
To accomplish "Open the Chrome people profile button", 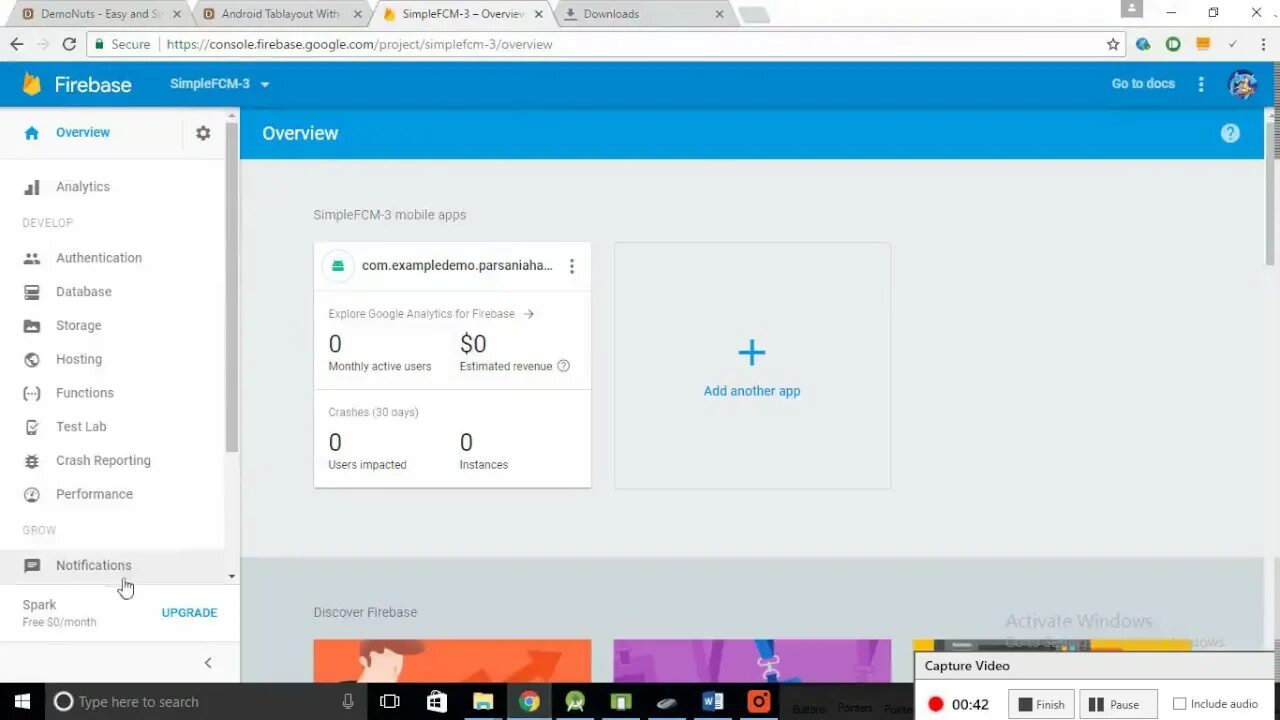I will pyautogui.click(x=1131, y=8).
